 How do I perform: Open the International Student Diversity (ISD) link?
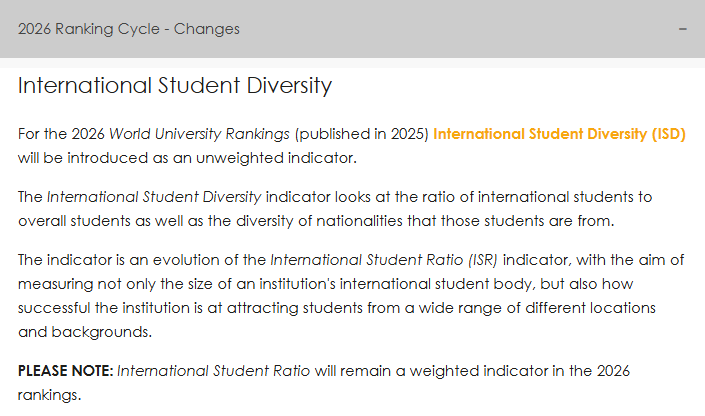(x=559, y=134)
